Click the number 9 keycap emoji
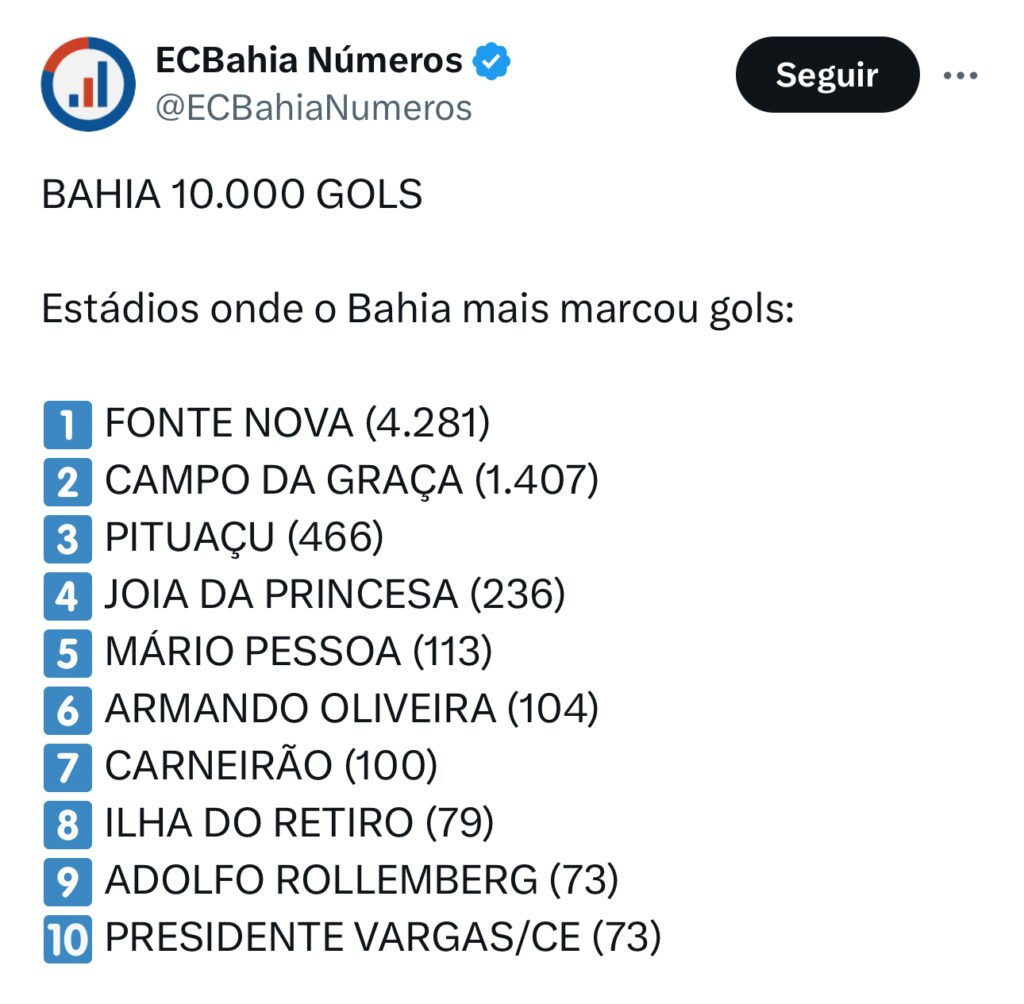 click(68, 881)
